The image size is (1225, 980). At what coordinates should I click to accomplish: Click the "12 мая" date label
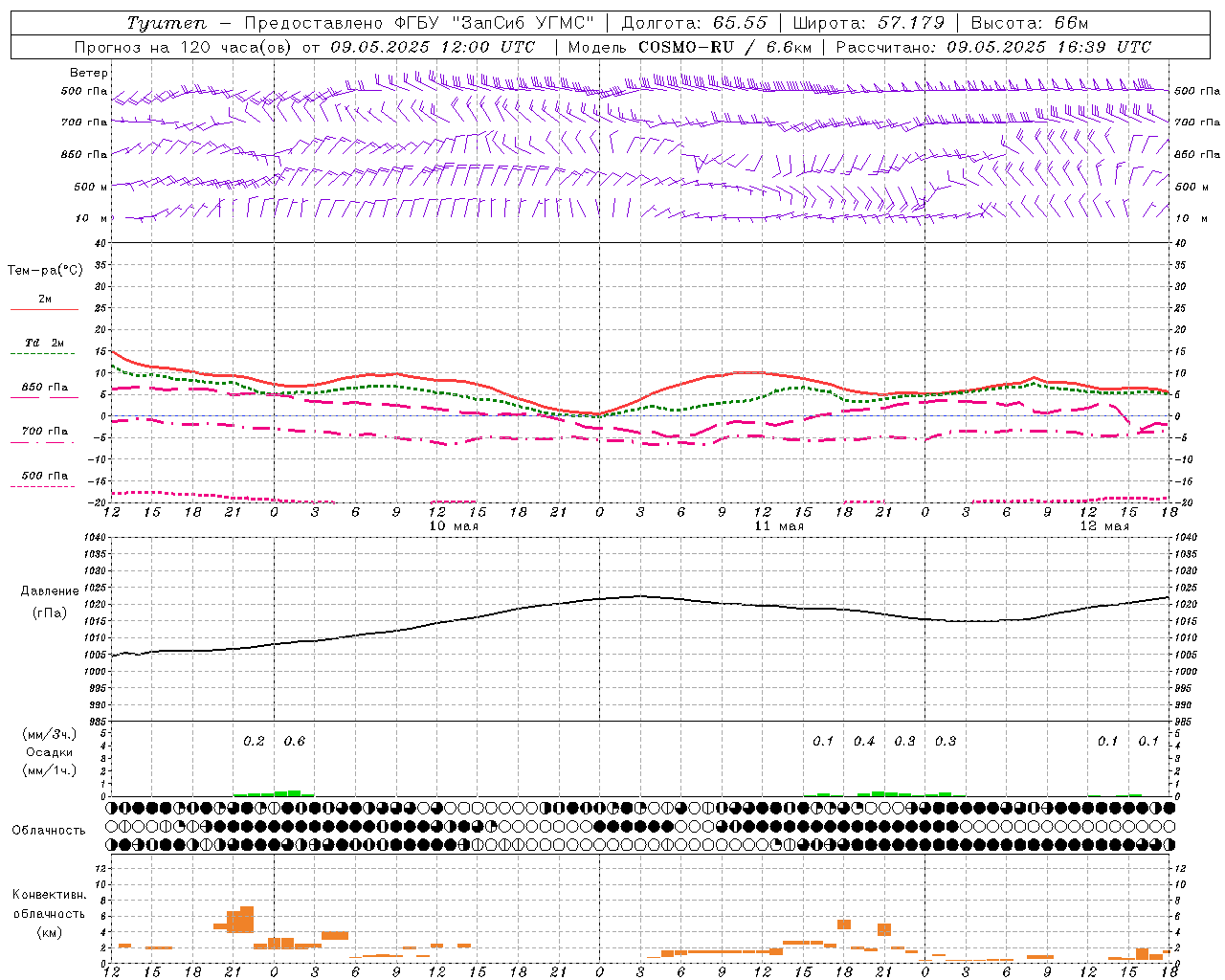pos(1104,526)
